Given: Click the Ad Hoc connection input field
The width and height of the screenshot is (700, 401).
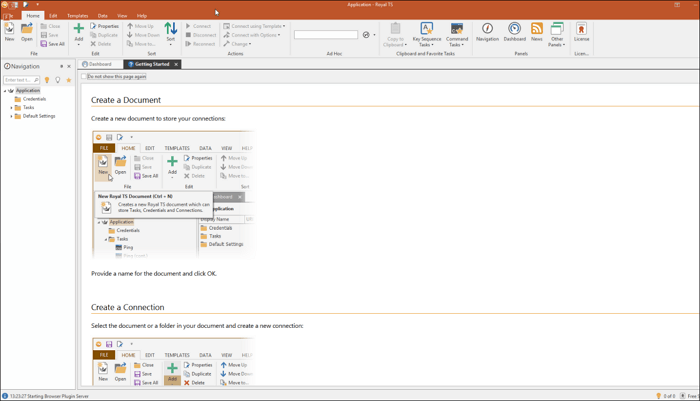Looking at the screenshot, I should pos(326,35).
